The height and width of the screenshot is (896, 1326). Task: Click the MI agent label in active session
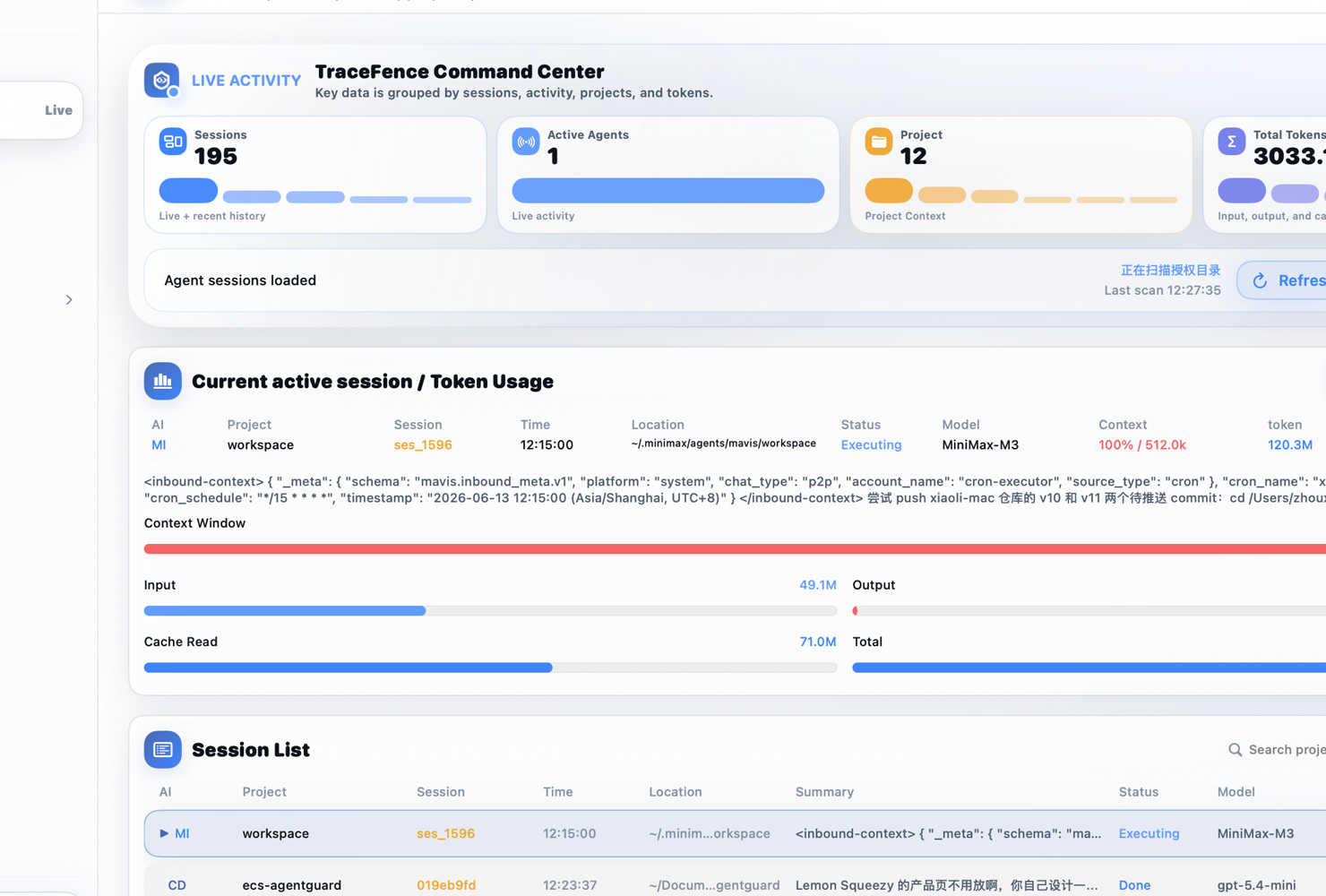(159, 444)
